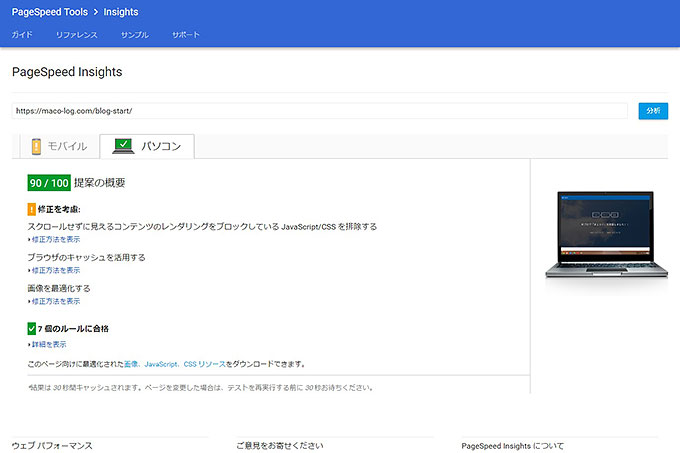
Task: Click the orange warning icon
Action: [32, 209]
